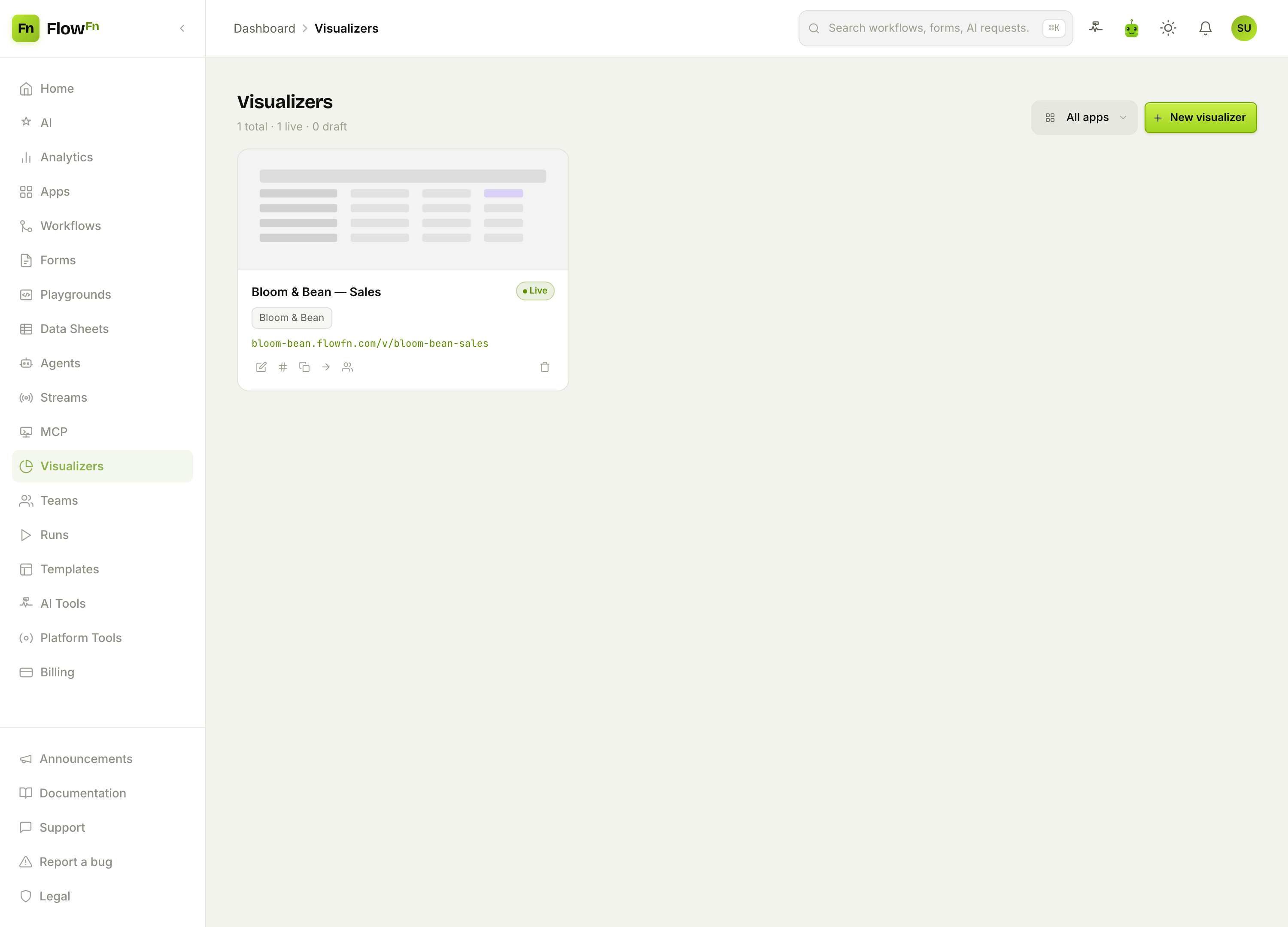
Task: Click Agents robot icon in sidebar
Action: [x=26, y=364]
